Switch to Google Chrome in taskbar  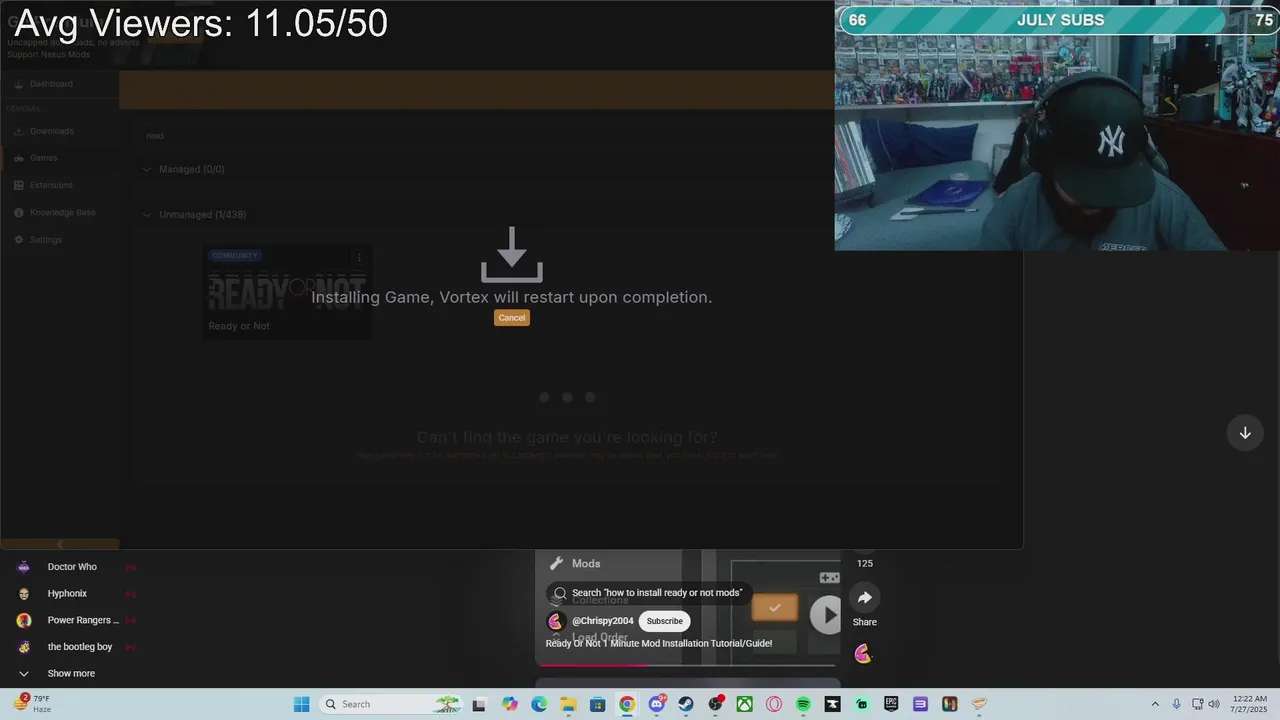[627, 705]
